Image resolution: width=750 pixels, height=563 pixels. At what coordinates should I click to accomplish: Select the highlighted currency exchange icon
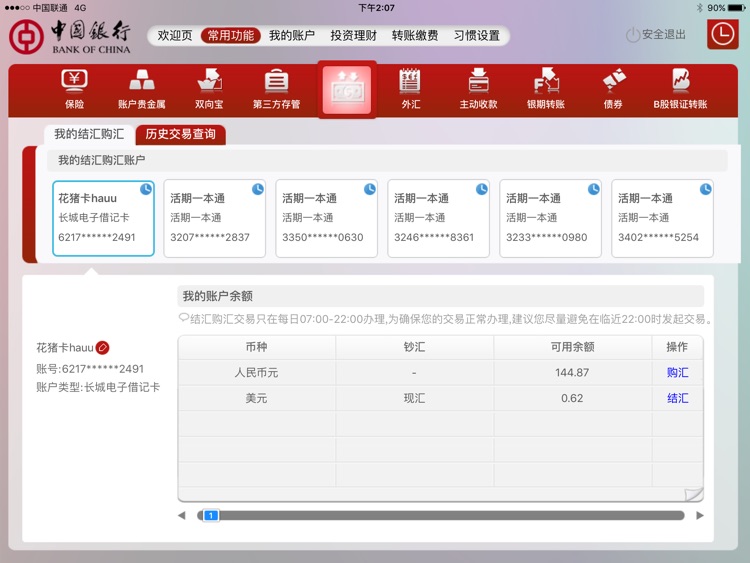tap(347, 90)
